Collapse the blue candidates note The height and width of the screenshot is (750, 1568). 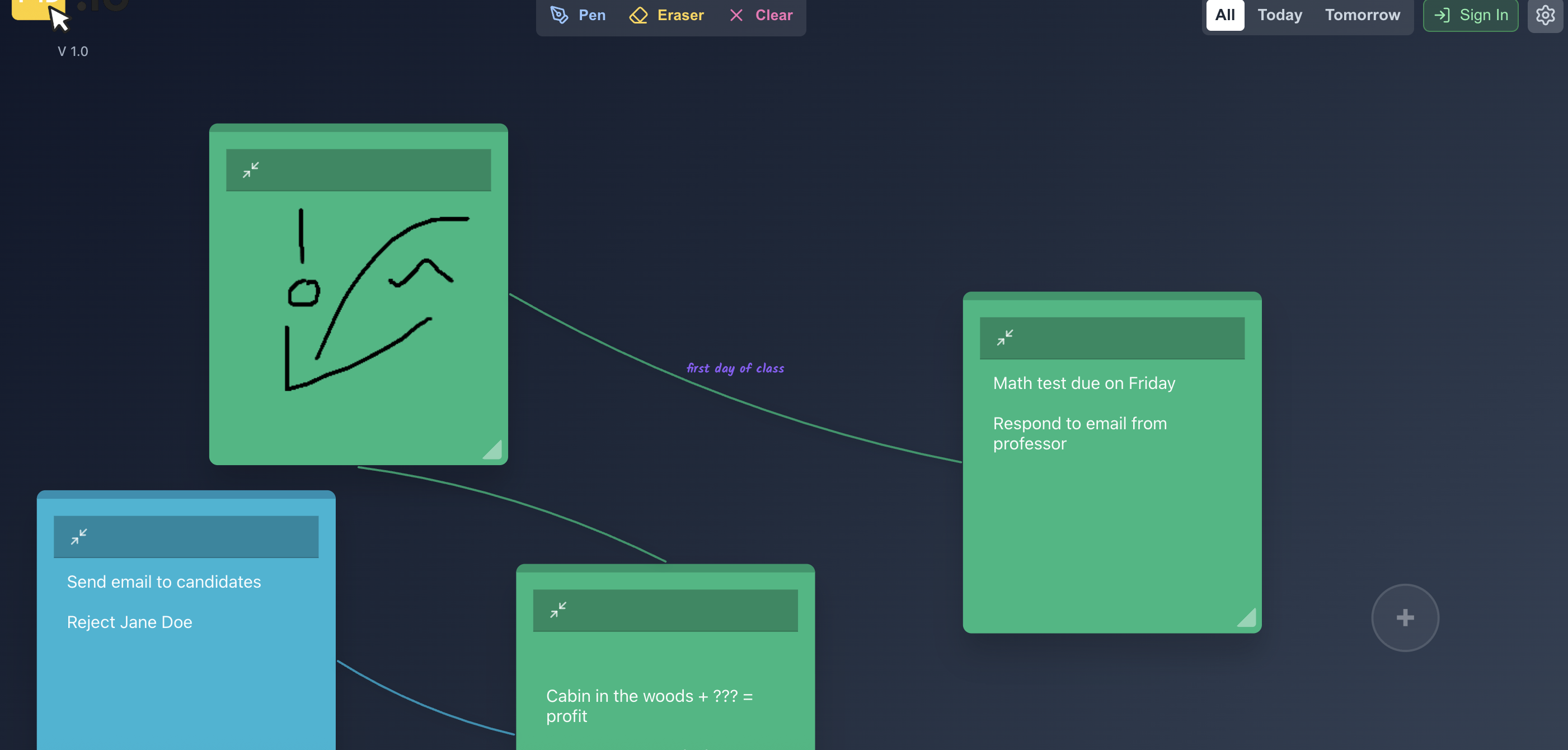[x=78, y=536]
